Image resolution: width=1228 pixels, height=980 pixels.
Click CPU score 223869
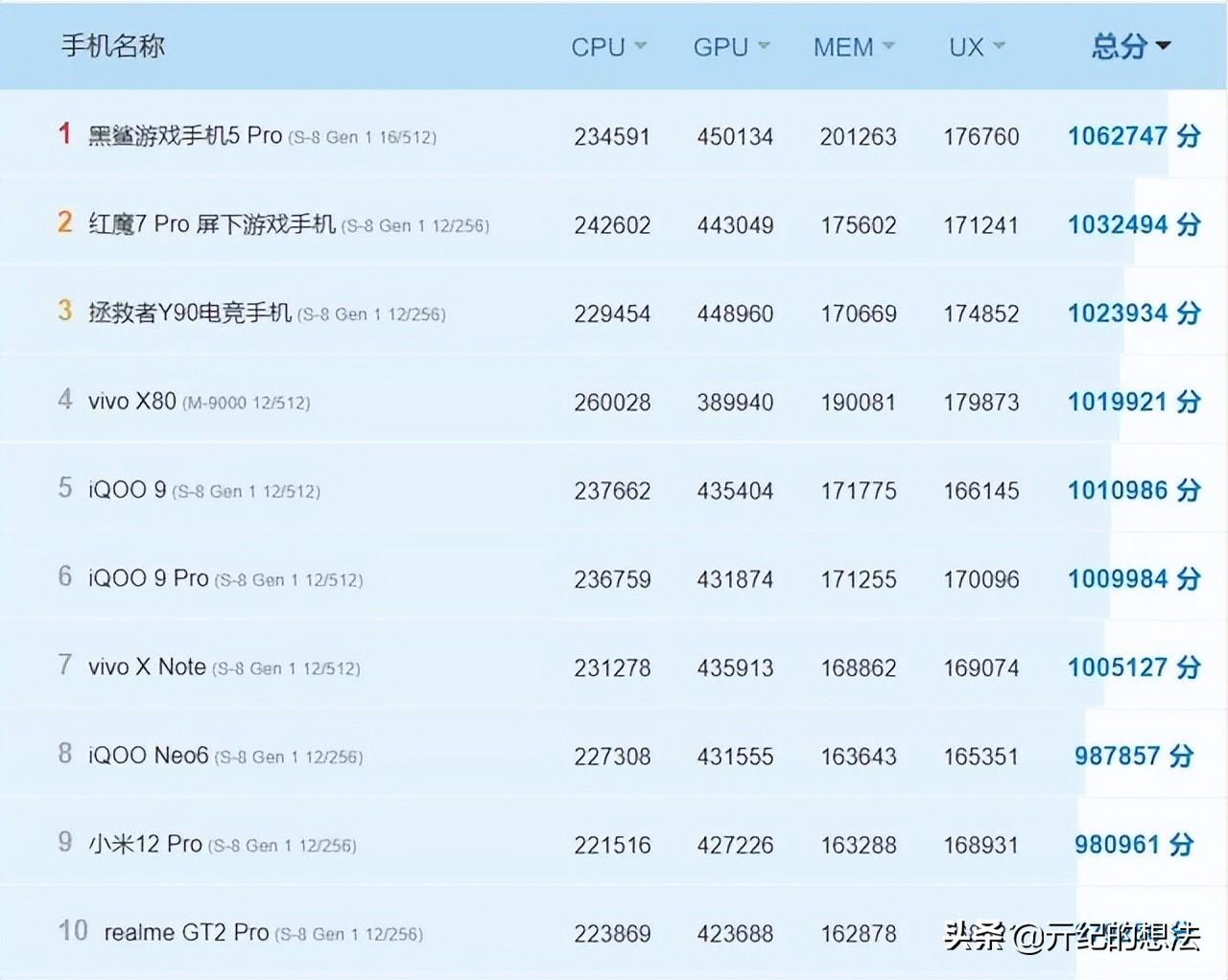pyautogui.click(x=612, y=933)
